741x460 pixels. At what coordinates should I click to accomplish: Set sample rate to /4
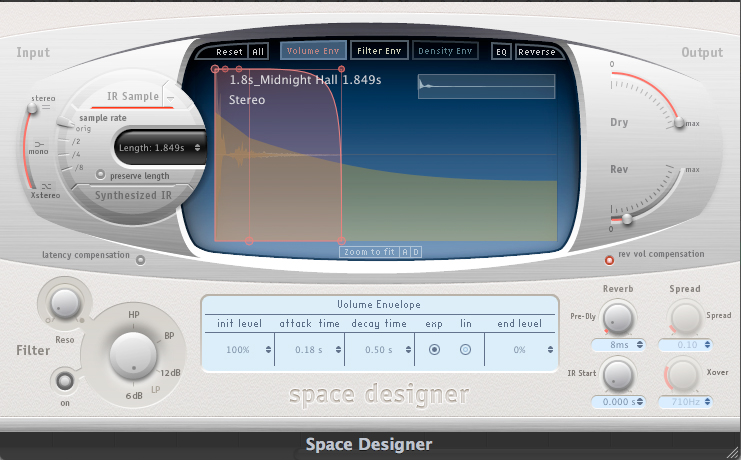tap(76, 154)
